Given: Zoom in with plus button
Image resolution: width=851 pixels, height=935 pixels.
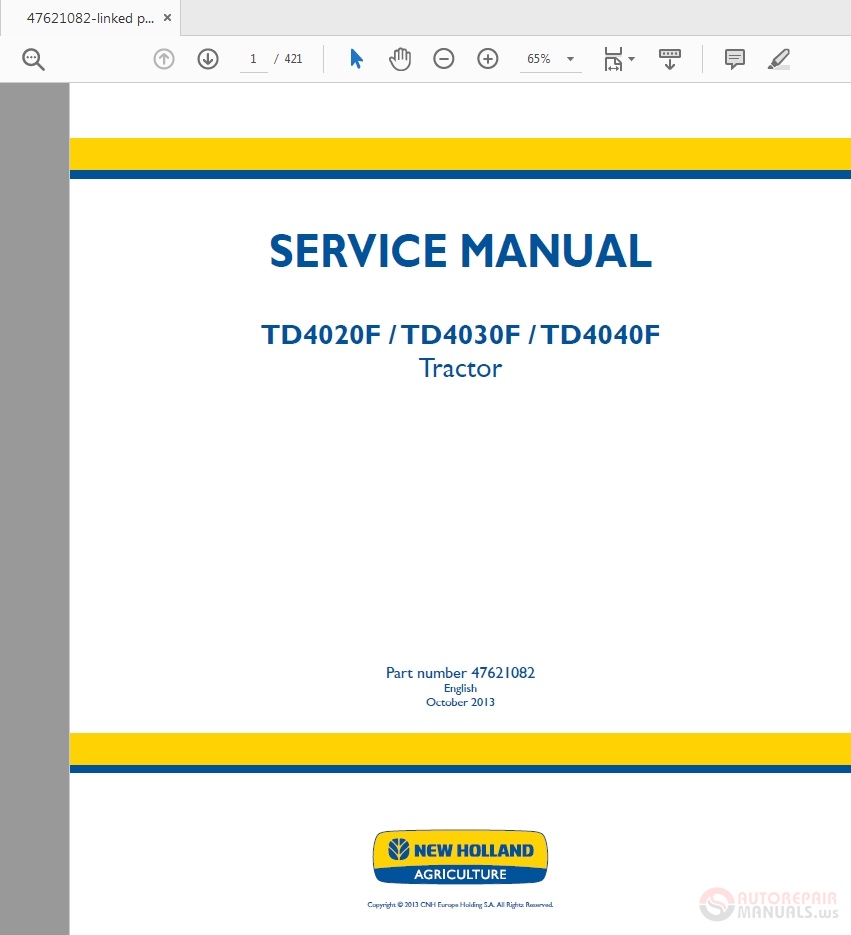Looking at the screenshot, I should [488, 59].
